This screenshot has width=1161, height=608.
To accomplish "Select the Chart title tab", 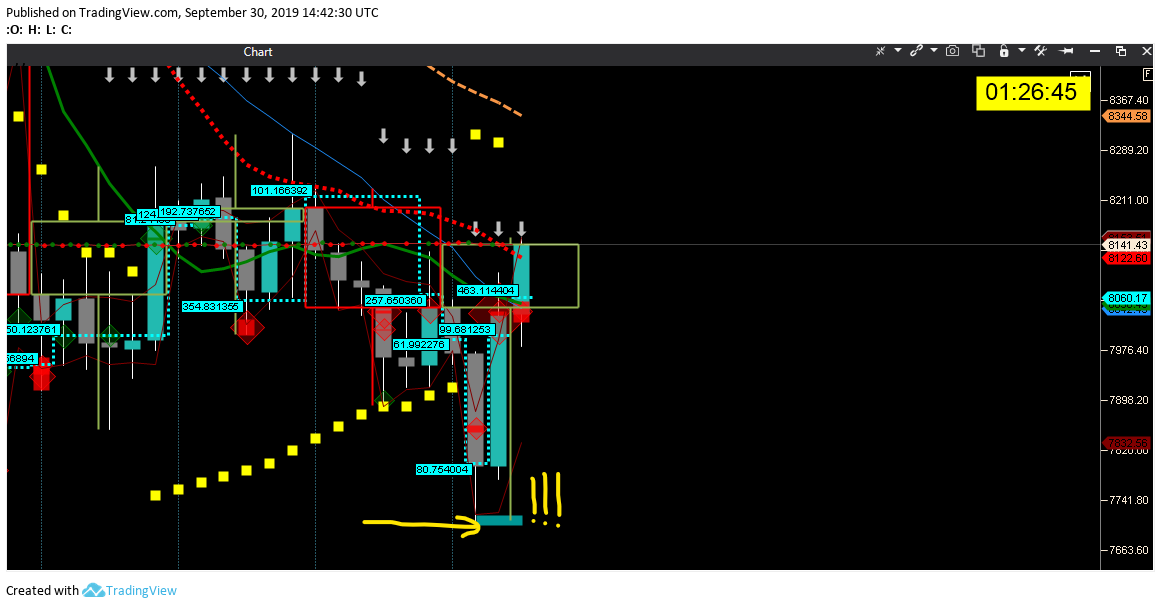I will (x=258, y=52).
